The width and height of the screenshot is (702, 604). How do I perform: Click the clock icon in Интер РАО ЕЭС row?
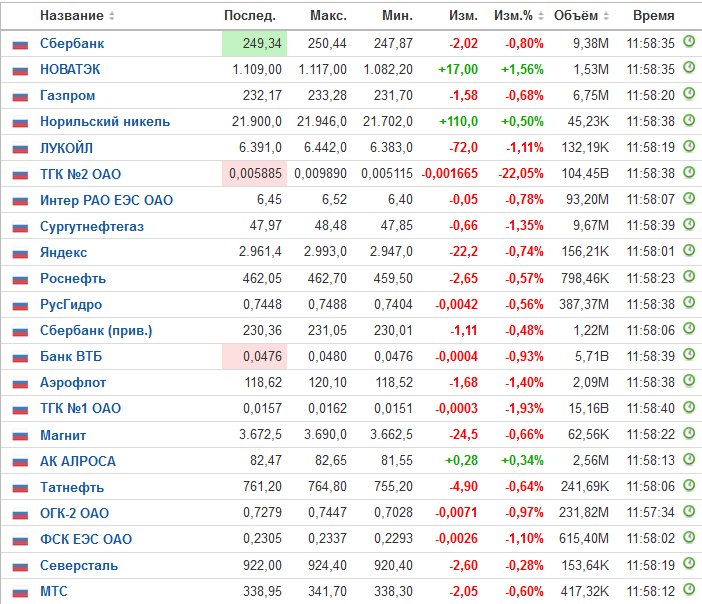(689, 198)
